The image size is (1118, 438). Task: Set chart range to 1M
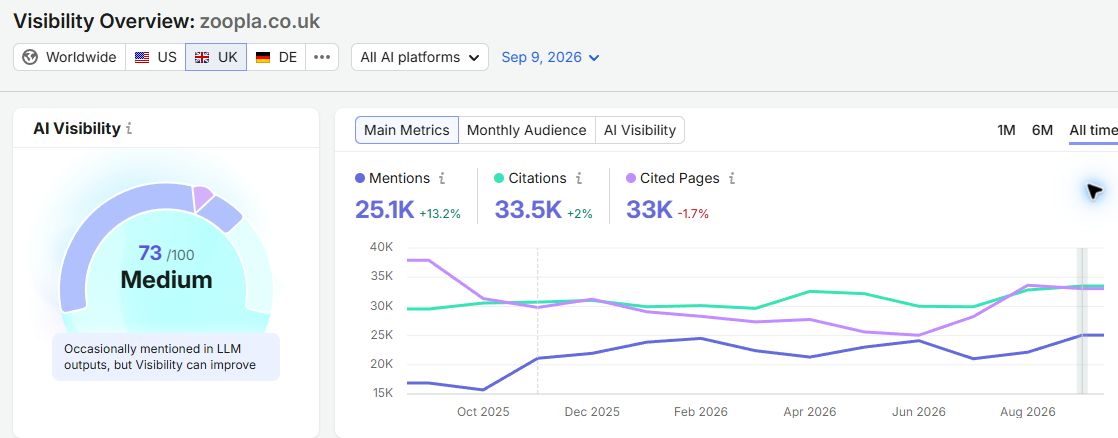tap(1006, 130)
